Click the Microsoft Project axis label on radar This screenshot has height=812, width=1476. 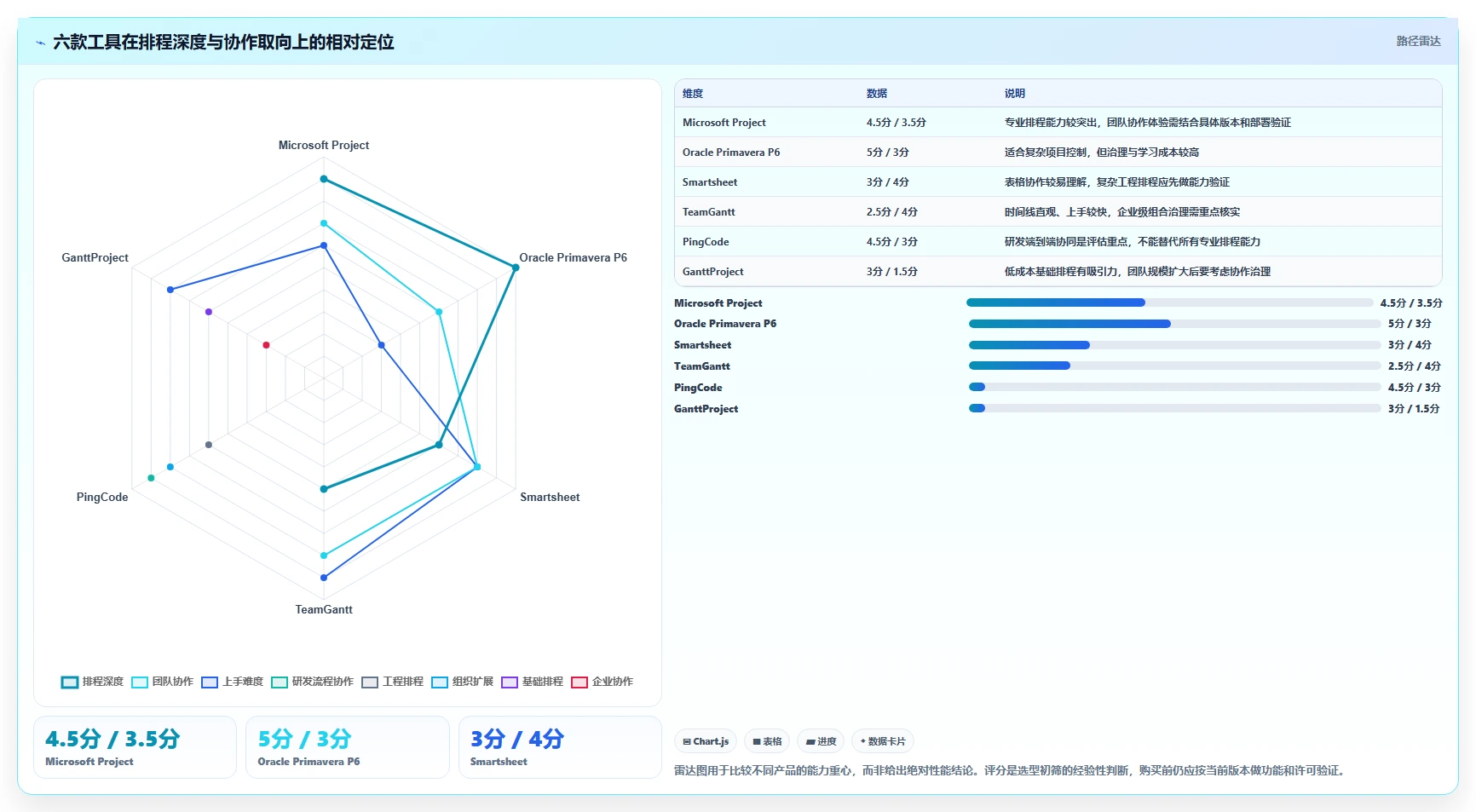(x=324, y=145)
